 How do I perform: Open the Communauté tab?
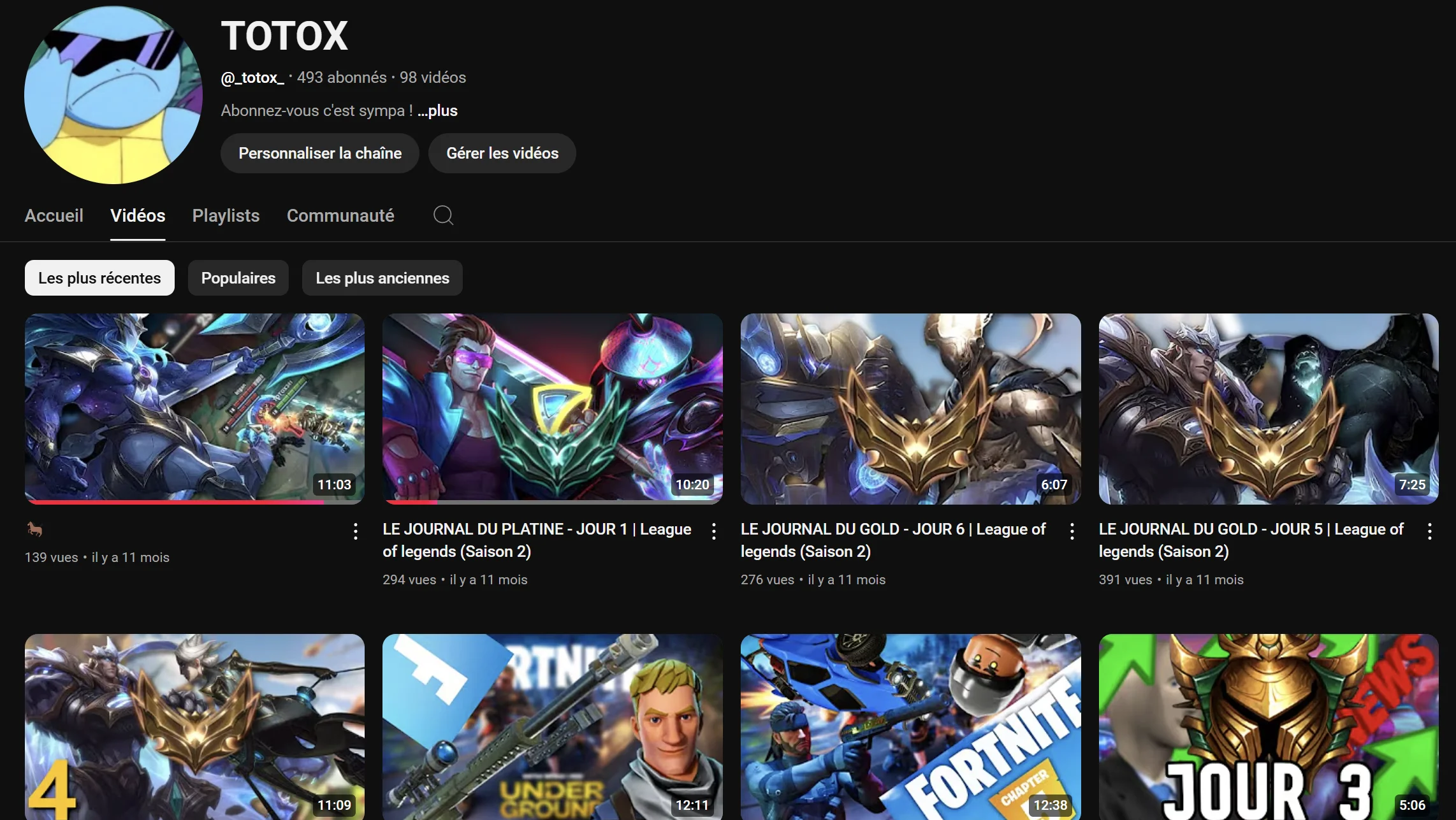pos(340,215)
